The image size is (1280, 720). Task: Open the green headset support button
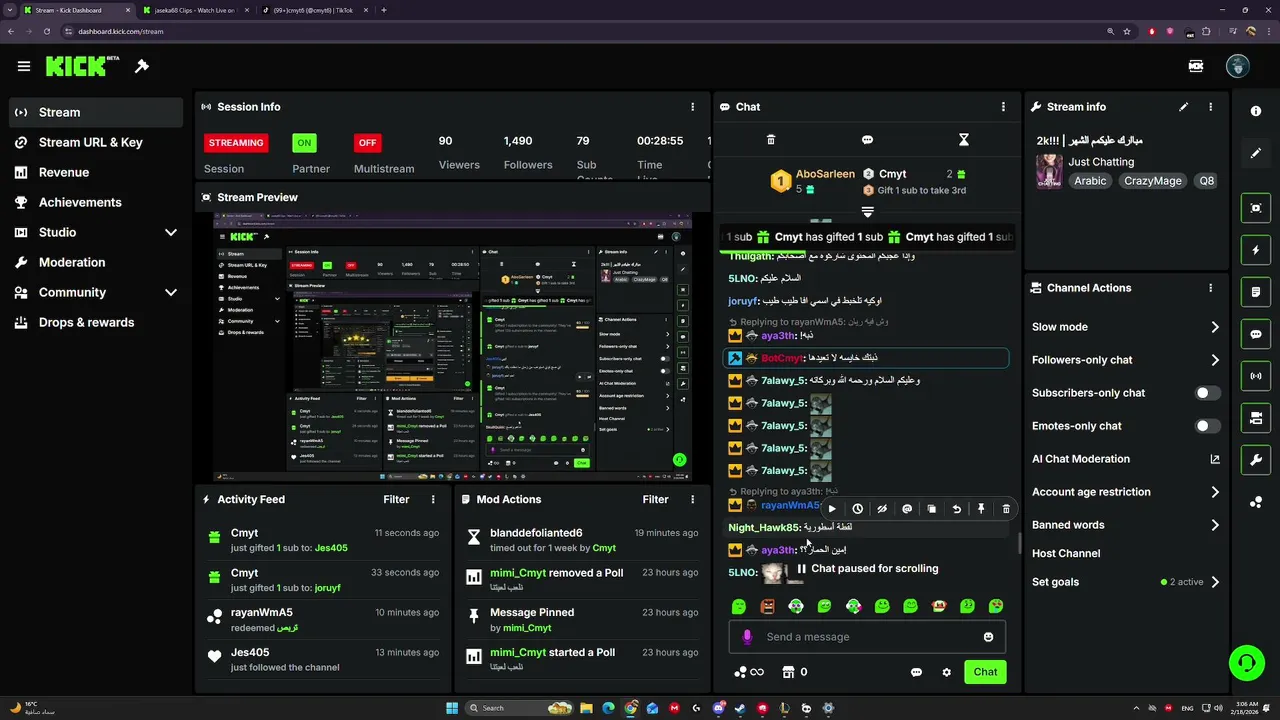[x=1246, y=662]
